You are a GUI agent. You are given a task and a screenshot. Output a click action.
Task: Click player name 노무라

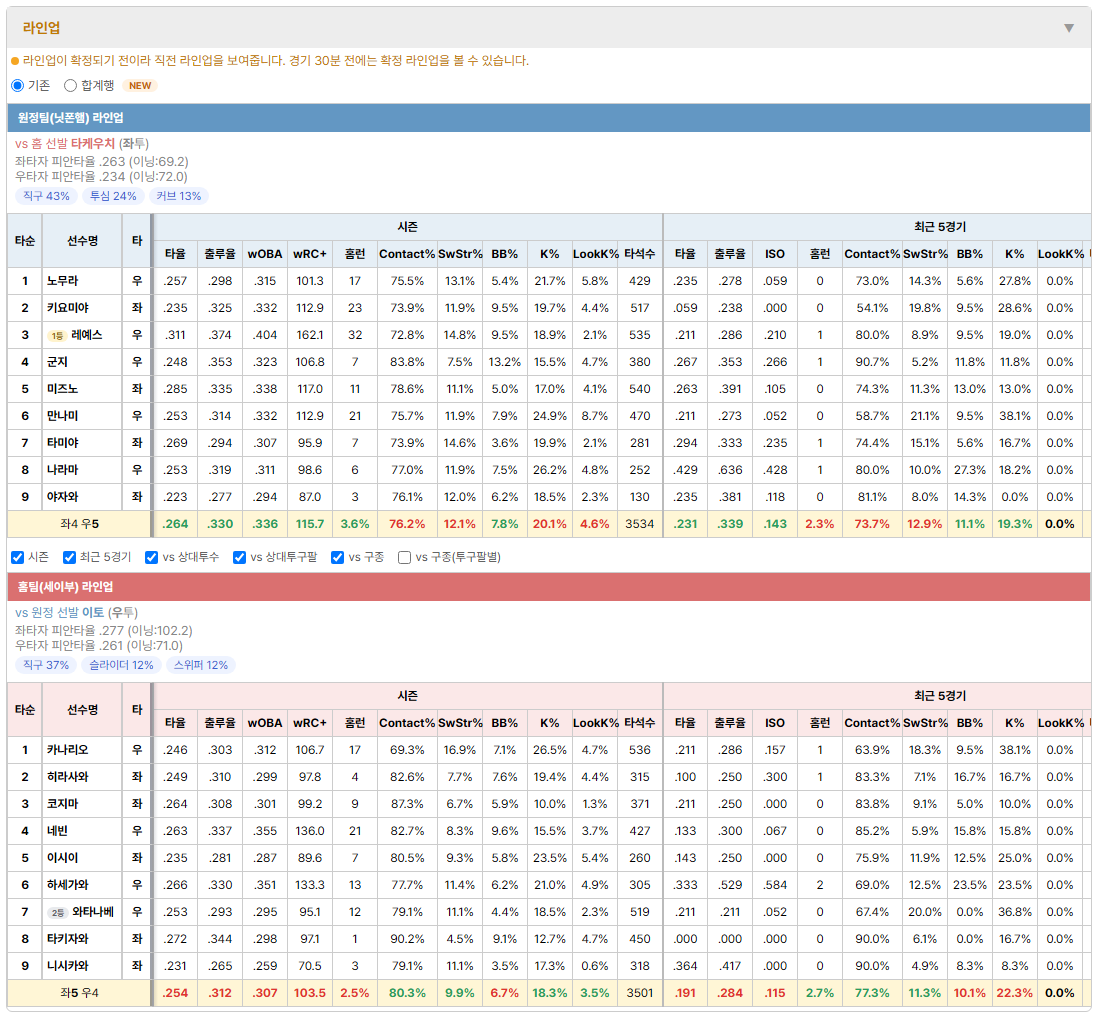click(63, 281)
